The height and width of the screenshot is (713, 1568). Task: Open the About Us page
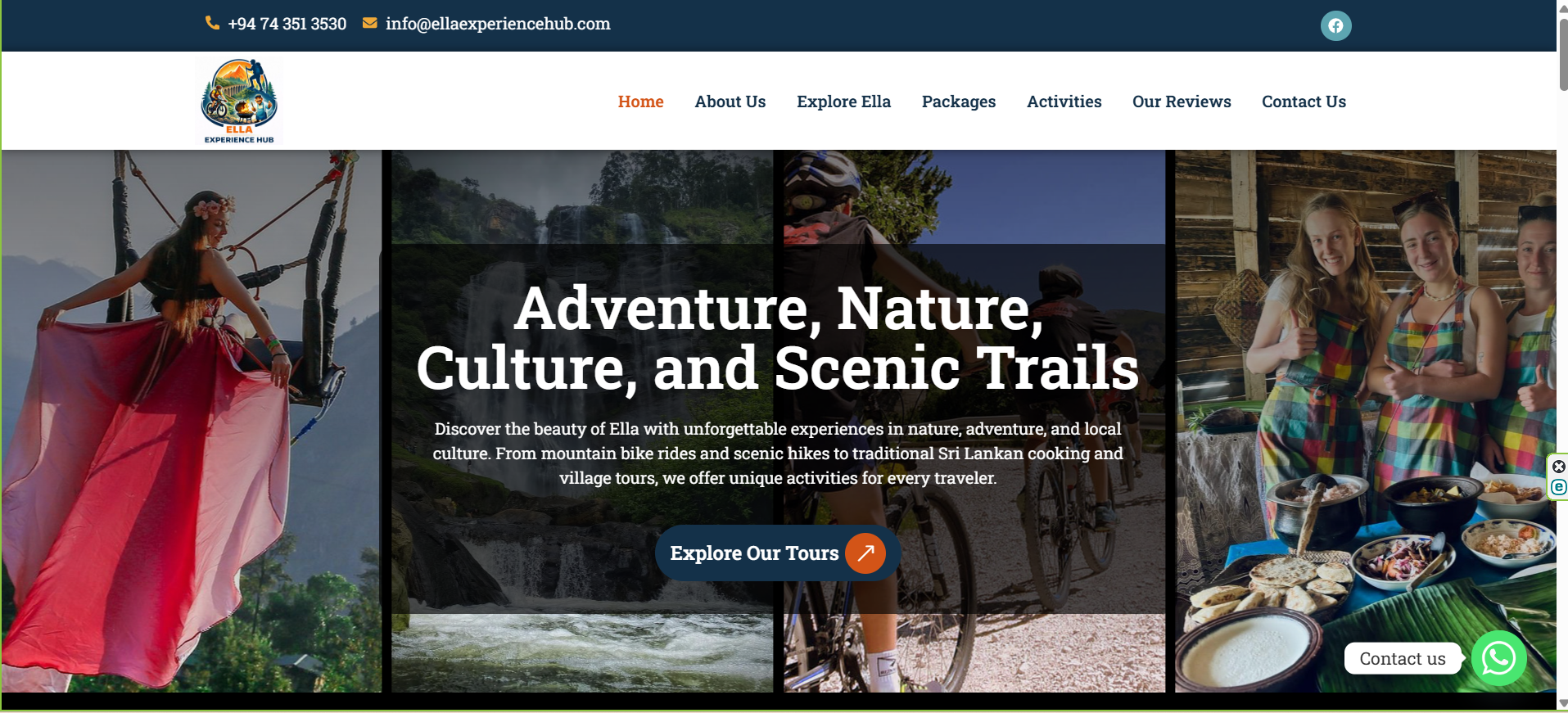(730, 102)
